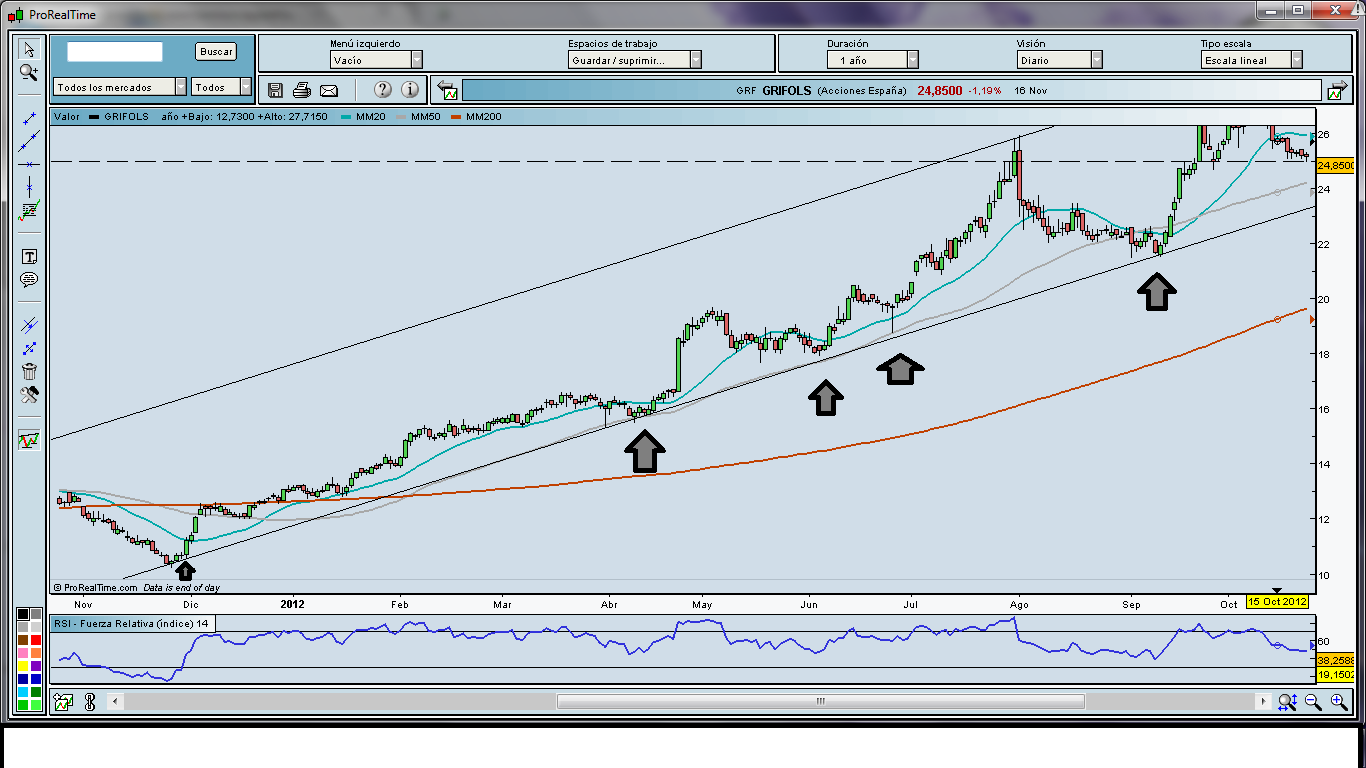Open the Todos los mercados dropdown
This screenshot has width=1366, height=768.
coord(120,87)
